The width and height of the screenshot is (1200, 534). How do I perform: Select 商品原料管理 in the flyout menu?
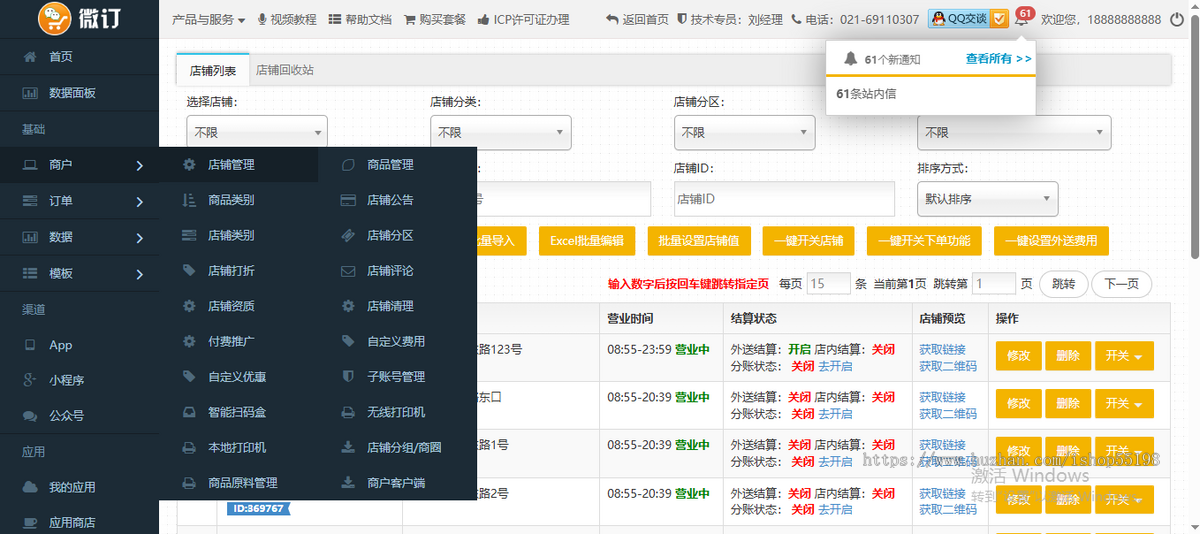(x=243, y=483)
